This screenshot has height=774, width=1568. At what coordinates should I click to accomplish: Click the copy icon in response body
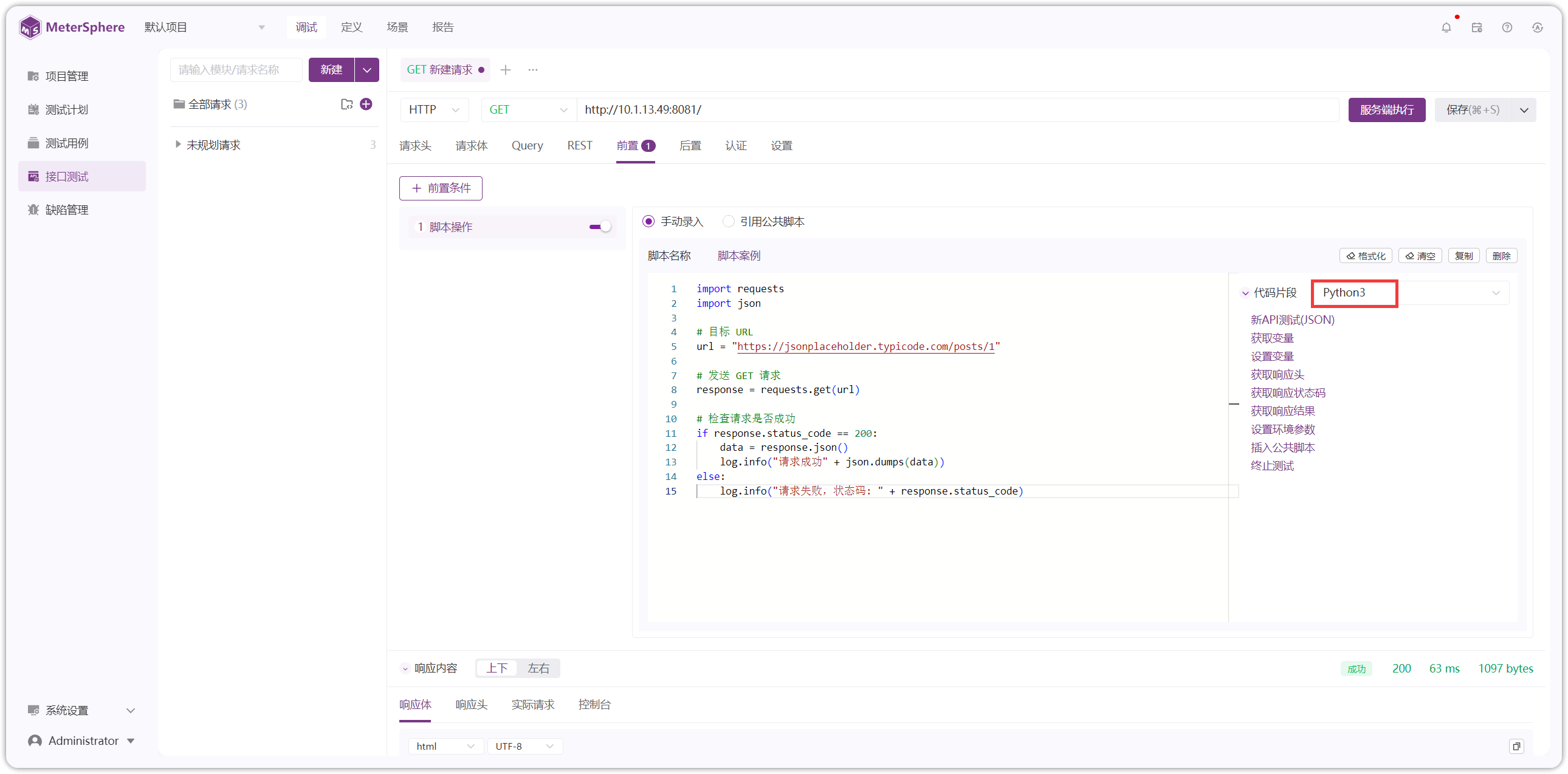(x=1516, y=746)
